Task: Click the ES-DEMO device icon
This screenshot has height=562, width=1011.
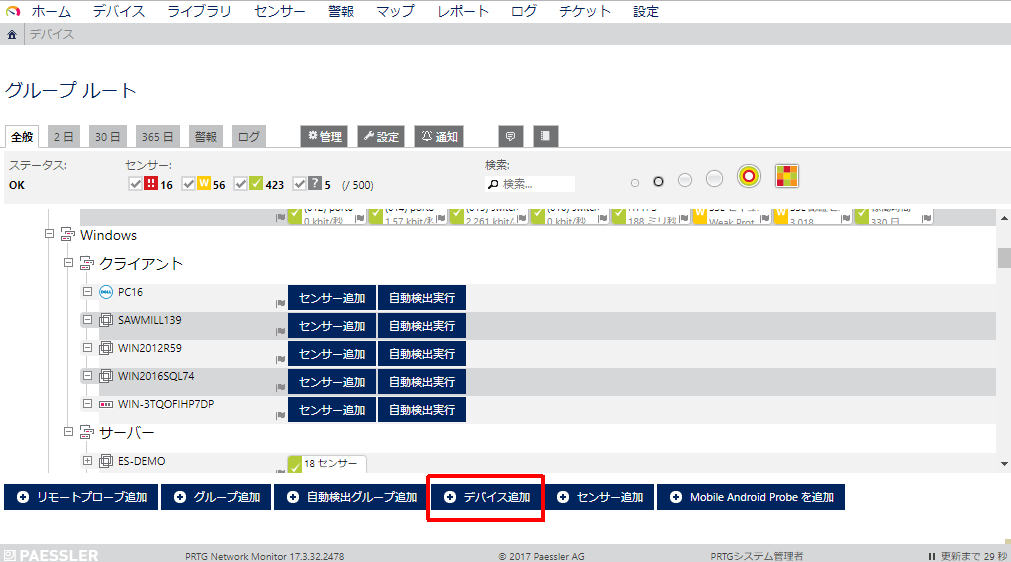Action: point(106,461)
